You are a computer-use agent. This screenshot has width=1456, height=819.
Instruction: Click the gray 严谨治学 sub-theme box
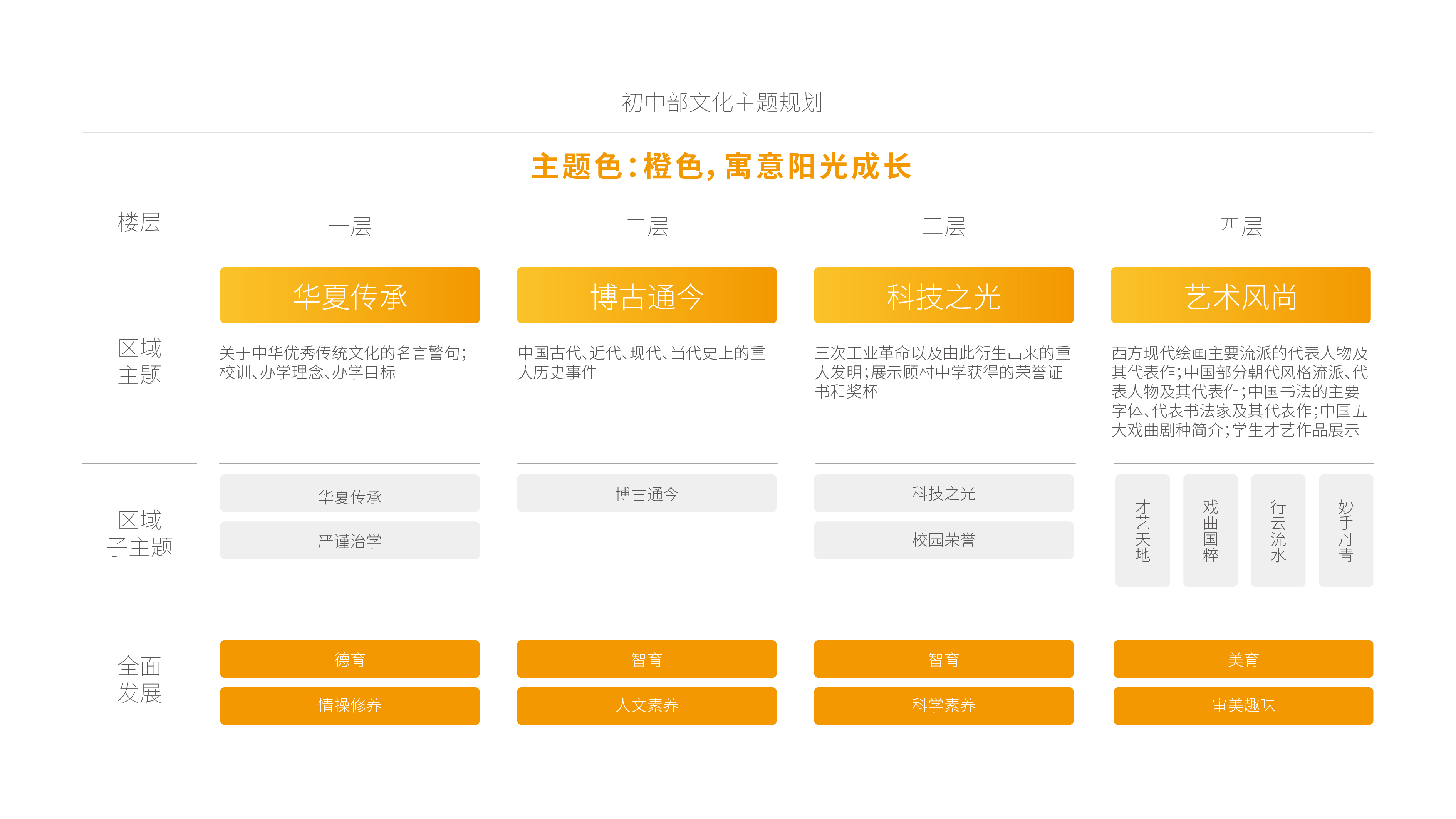[349, 541]
